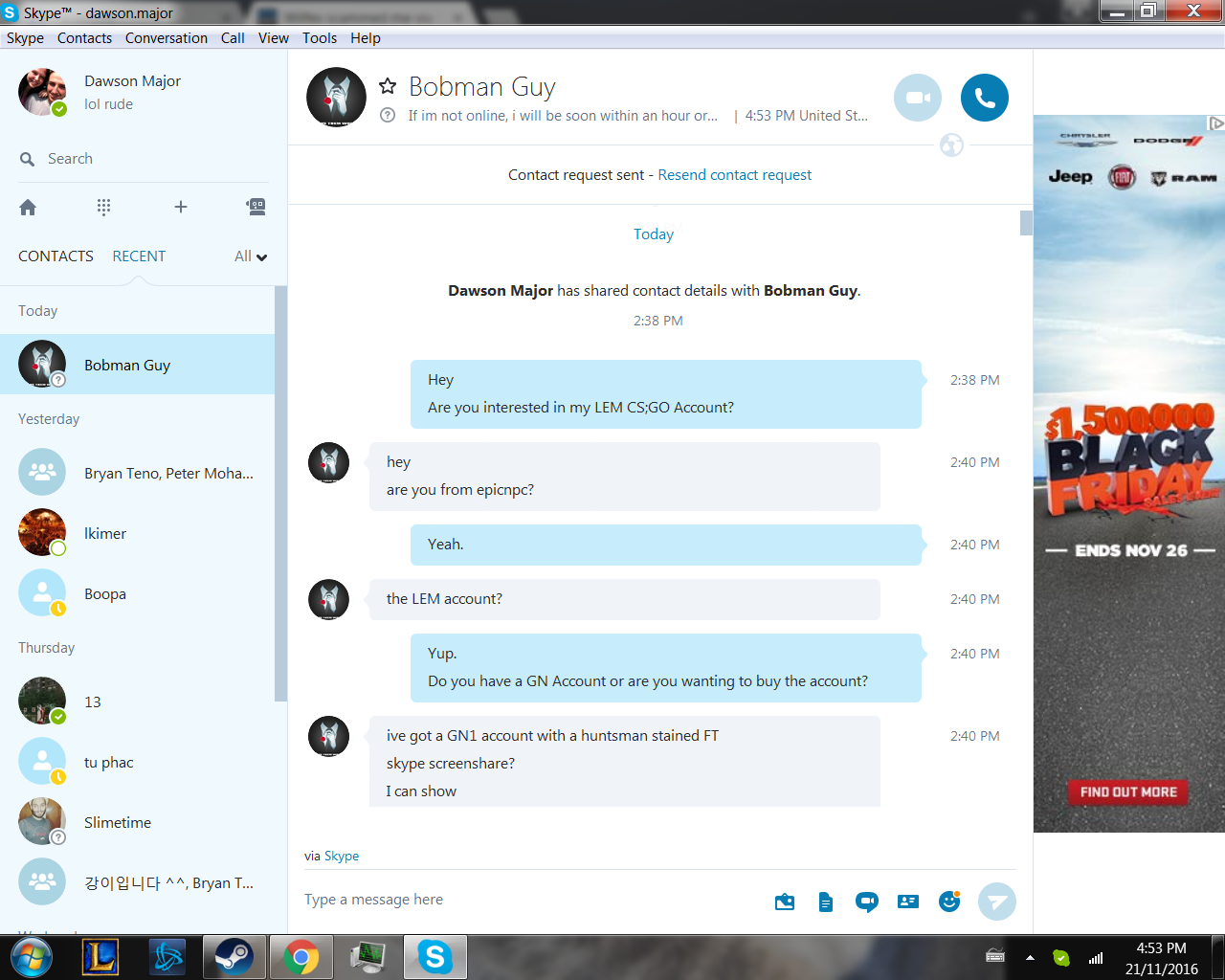Click the Skype taskbar icon
The width and height of the screenshot is (1225, 980).
tap(434, 957)
